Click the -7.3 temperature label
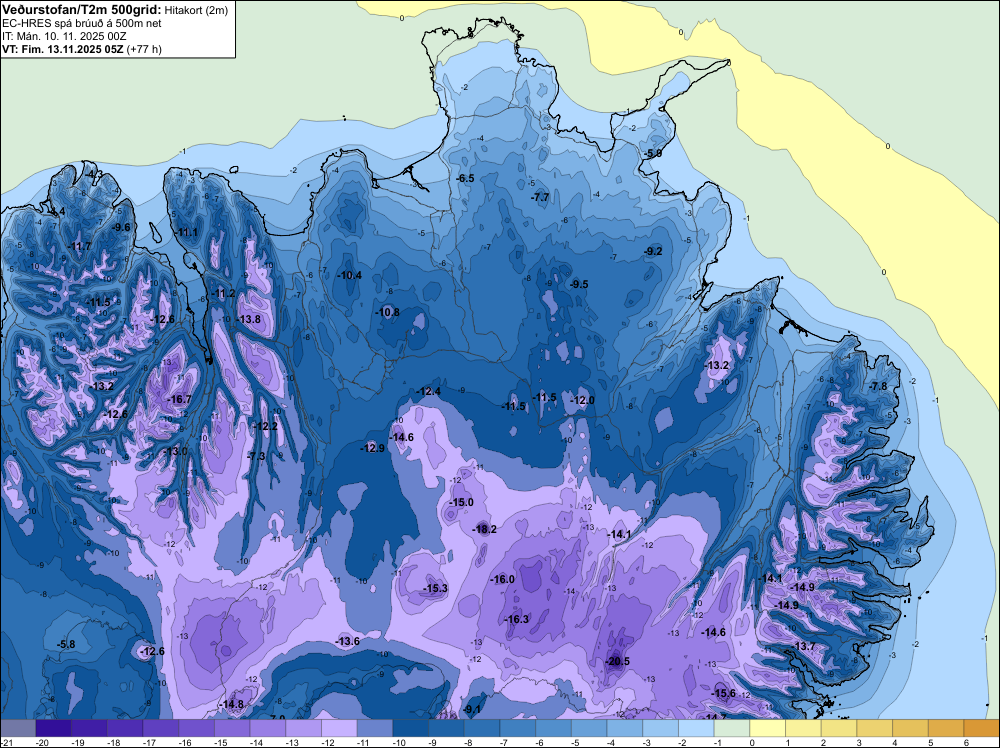This screenshot has width=1000, height=748. (x=256, y=456)
